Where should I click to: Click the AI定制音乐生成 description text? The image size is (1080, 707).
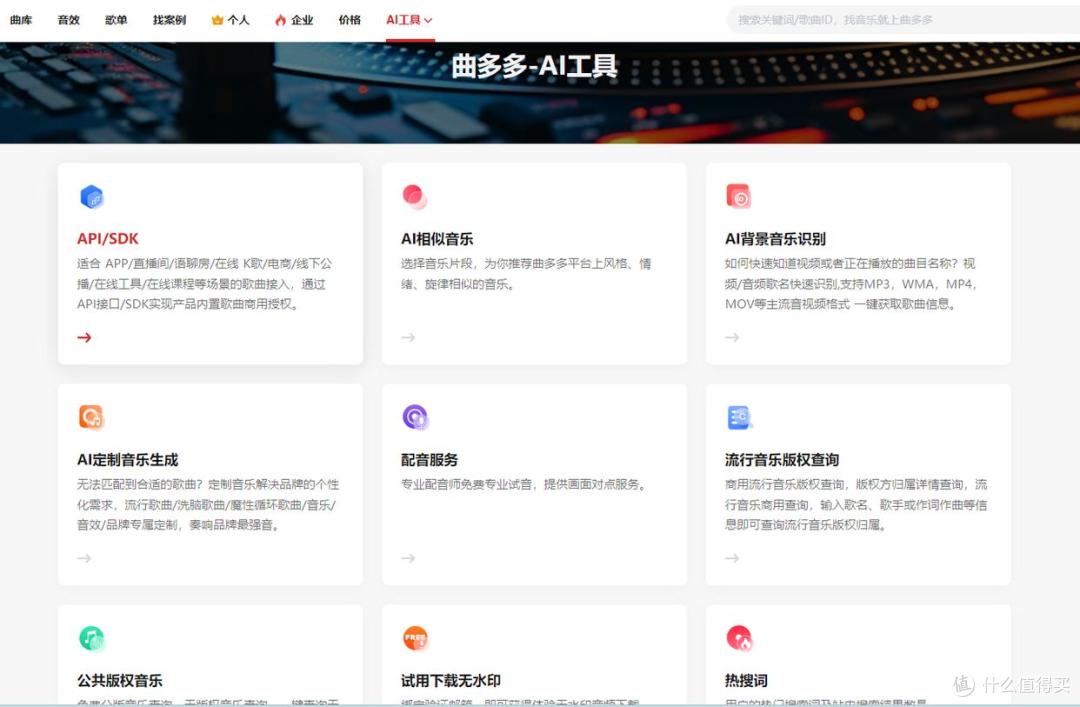[x=207, y=504]
